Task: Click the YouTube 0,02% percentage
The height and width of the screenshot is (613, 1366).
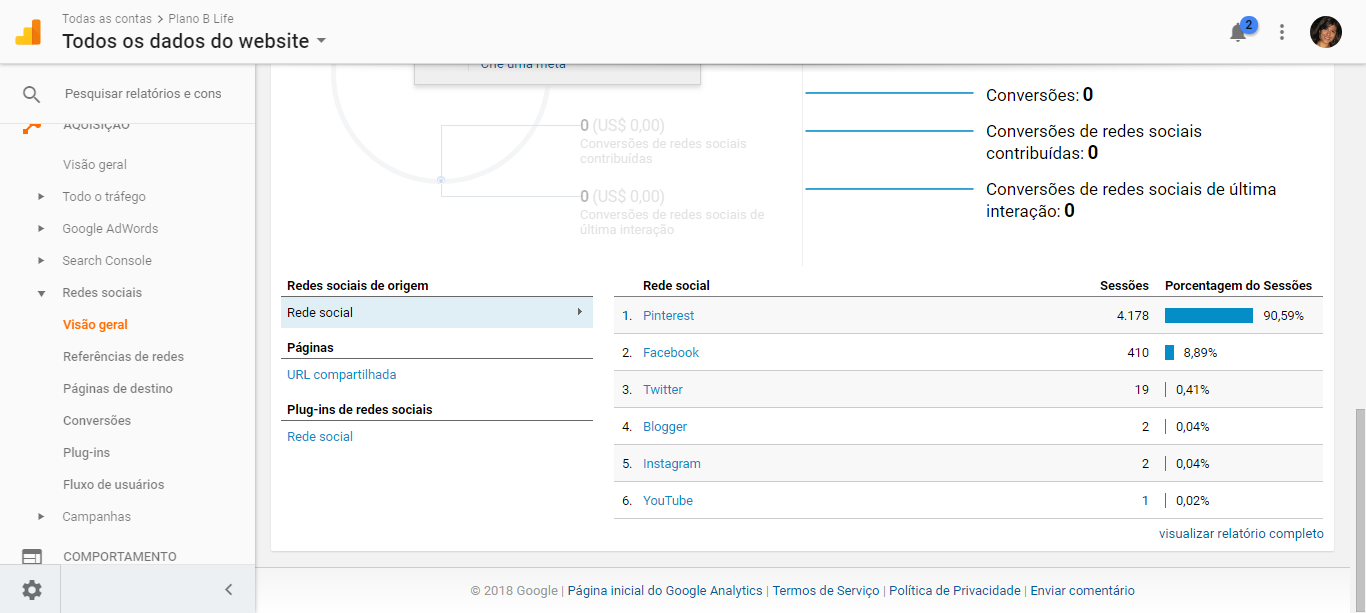Action: coord(1192,501)
